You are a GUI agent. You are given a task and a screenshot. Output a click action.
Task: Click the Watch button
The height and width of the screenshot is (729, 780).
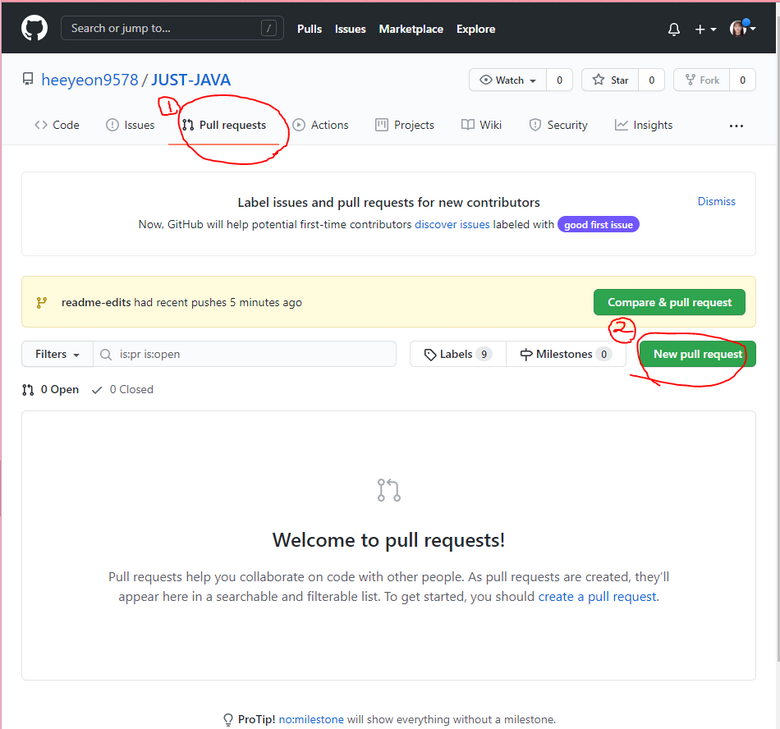point(507,80)
